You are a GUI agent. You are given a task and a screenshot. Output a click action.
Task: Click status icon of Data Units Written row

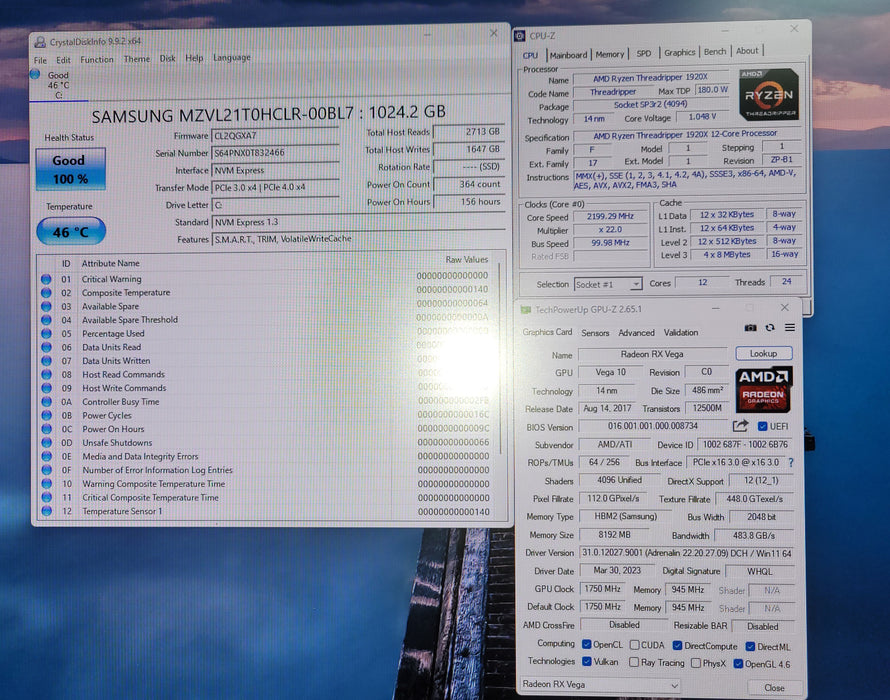[46, 361]
